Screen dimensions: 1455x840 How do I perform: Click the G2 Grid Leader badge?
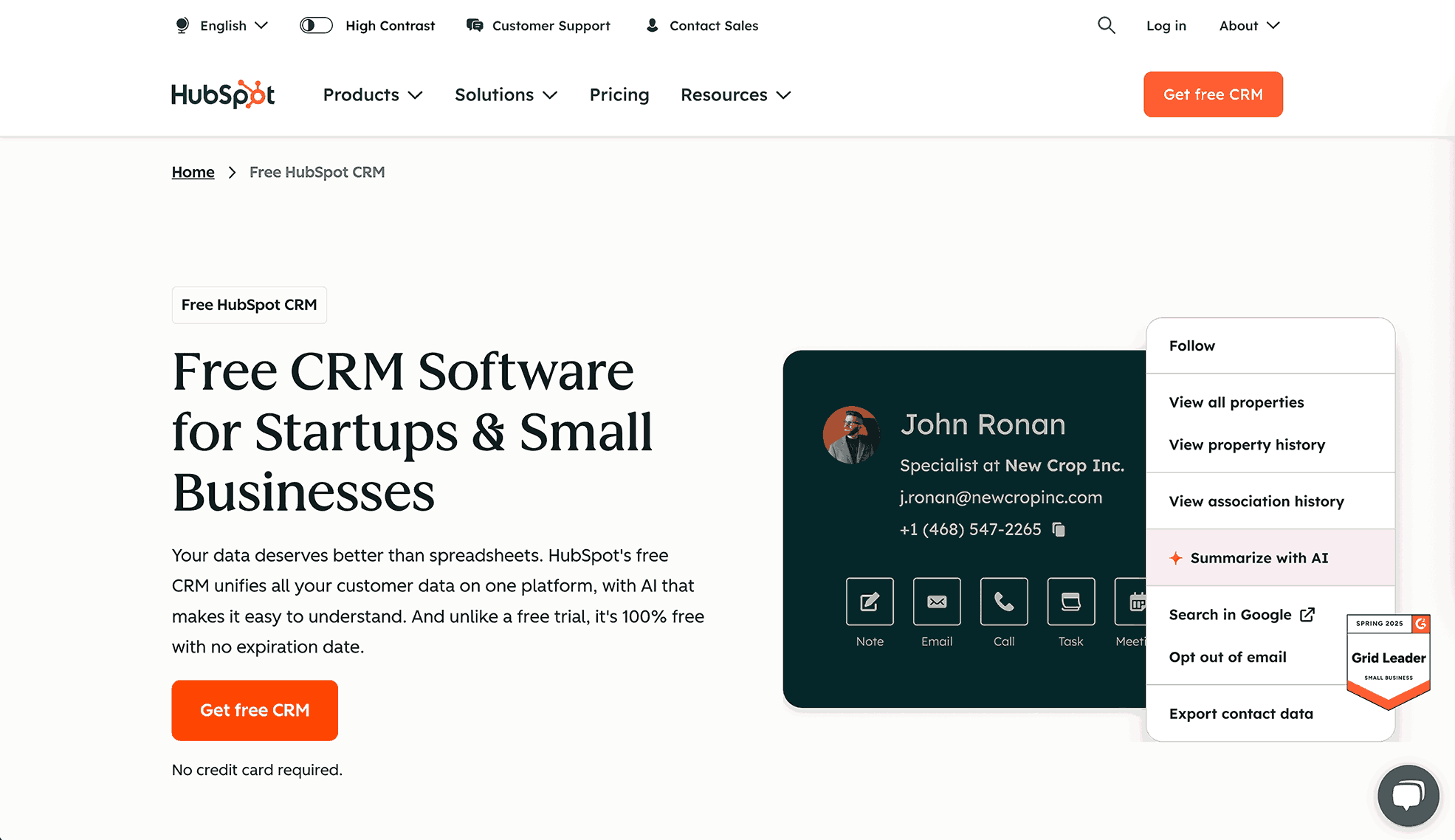[x=1389, y=661]
